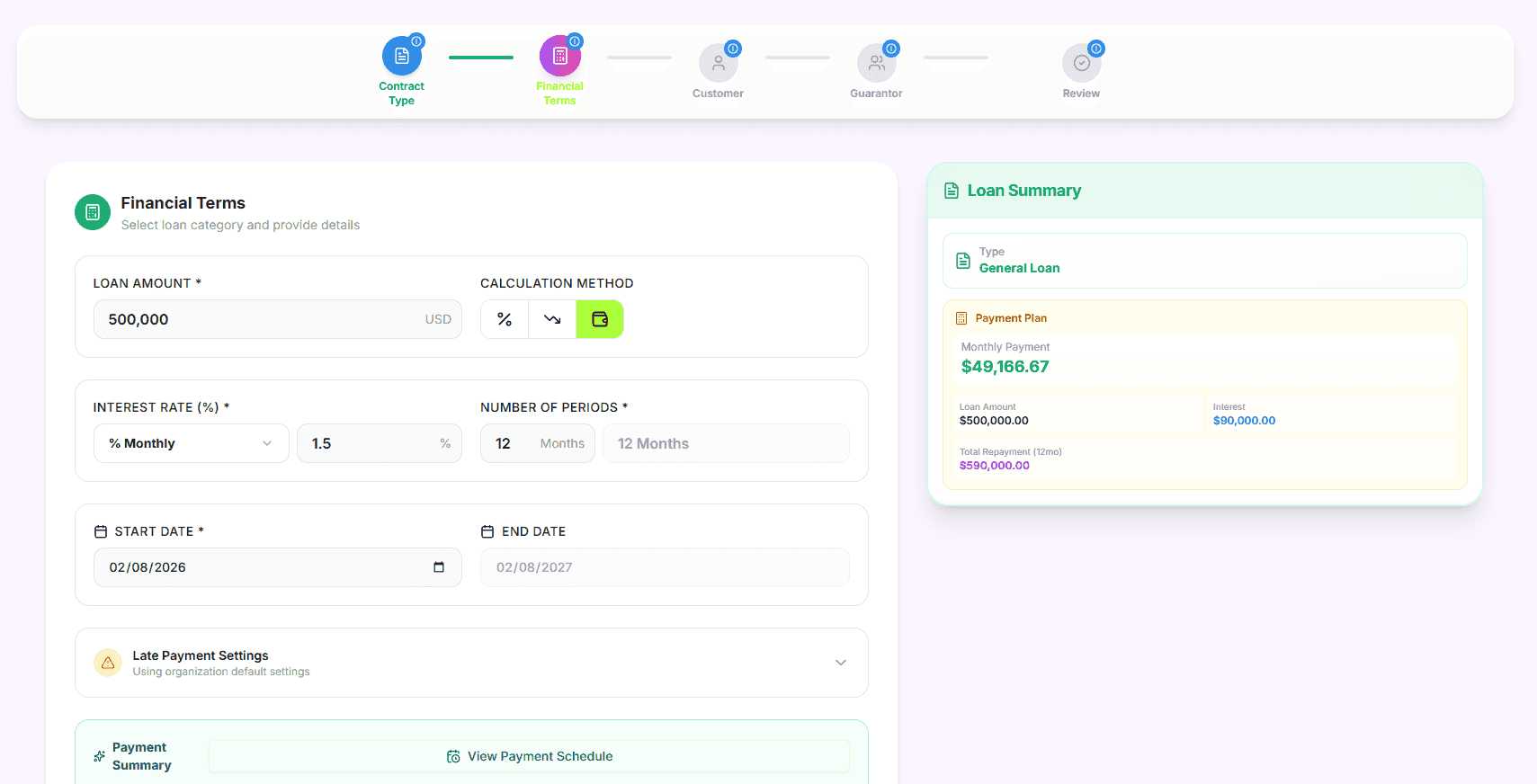Select the percent calculation method
The height and width of the screenshot is (784, 1537).
tap(505, 319)
